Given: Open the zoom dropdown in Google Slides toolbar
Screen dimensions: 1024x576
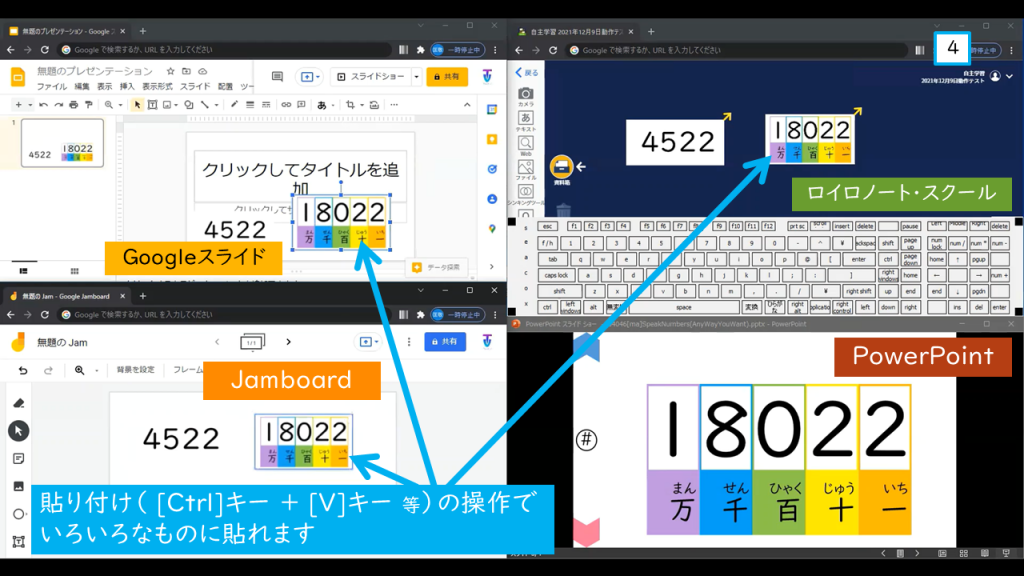Looking at the screenshot, I should pyautogui.click(x=120, y=104).
